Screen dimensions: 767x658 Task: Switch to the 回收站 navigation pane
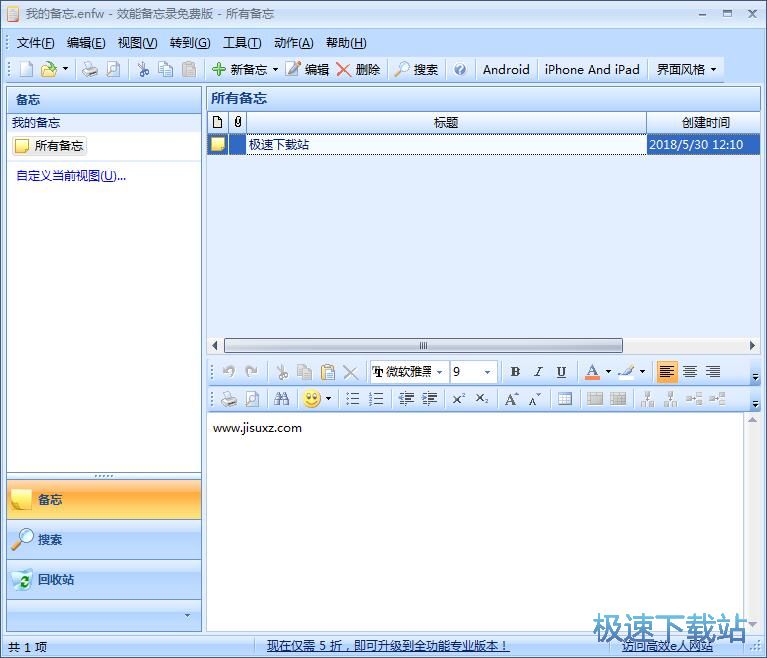(x=104, y=580)
